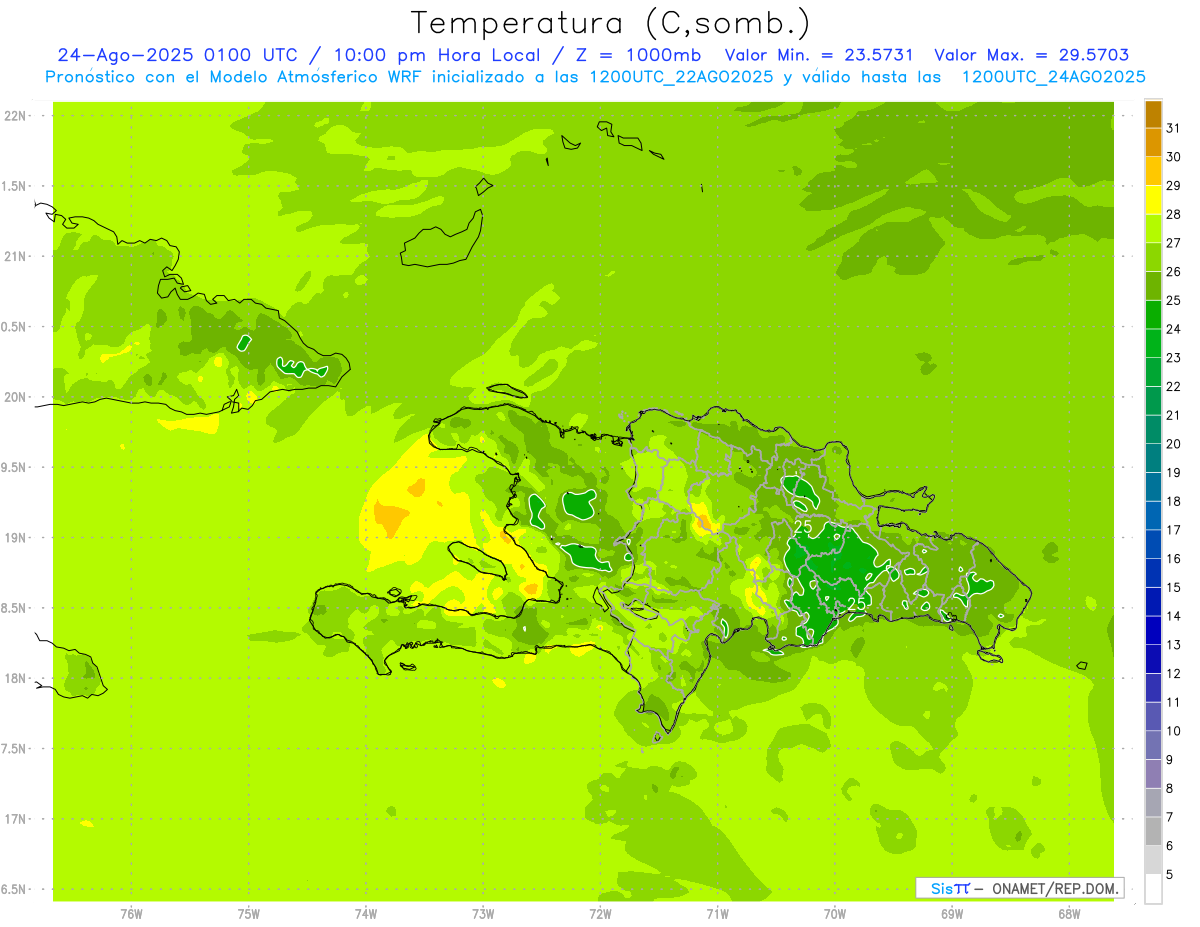Click the orange legend swatch between 29 and 30
Image resolution: width=1200 pixels, height=927 pixels.
(x=1153, y=171)
